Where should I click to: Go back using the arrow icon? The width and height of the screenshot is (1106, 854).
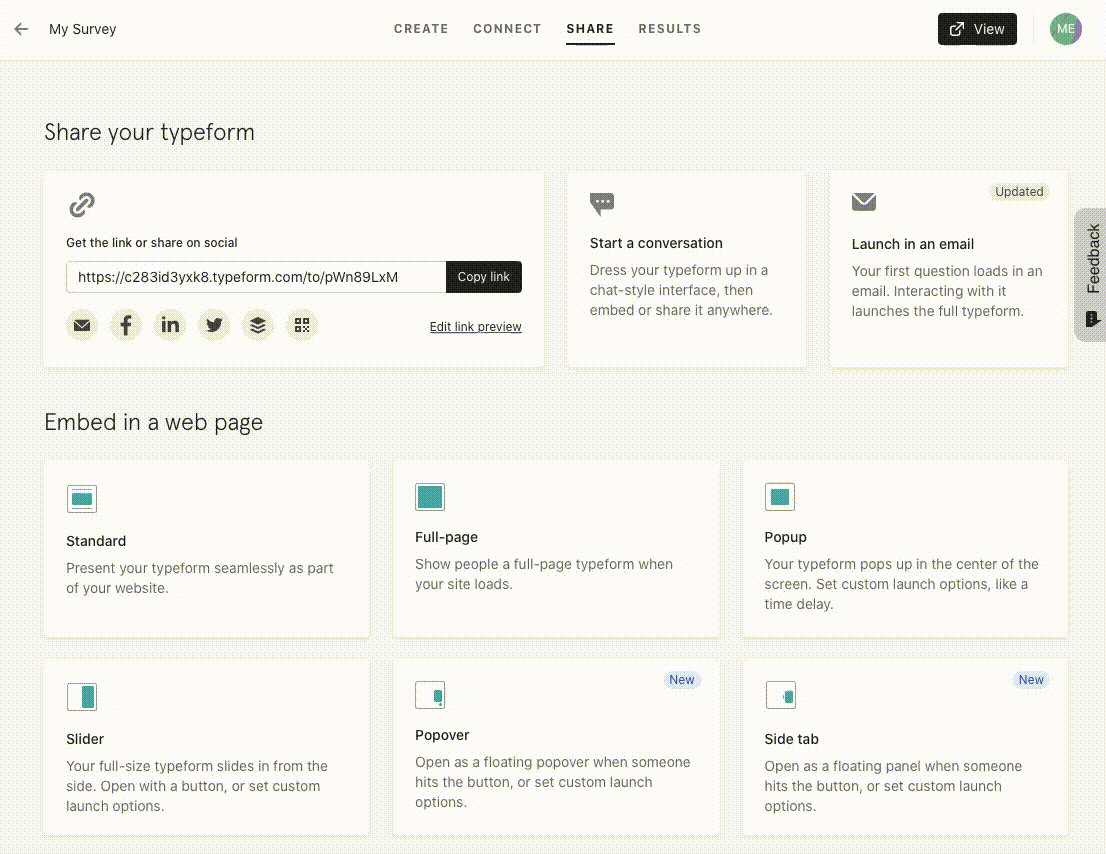pyautogui.click(x=21, y=29)
